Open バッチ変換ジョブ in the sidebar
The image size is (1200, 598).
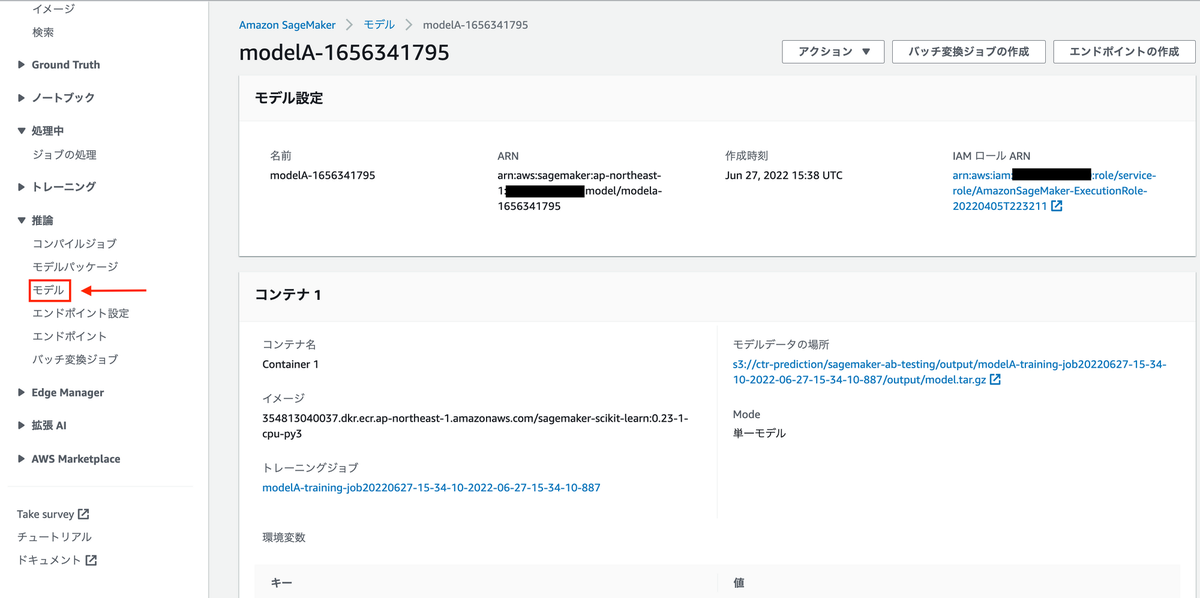pos(75,359)
